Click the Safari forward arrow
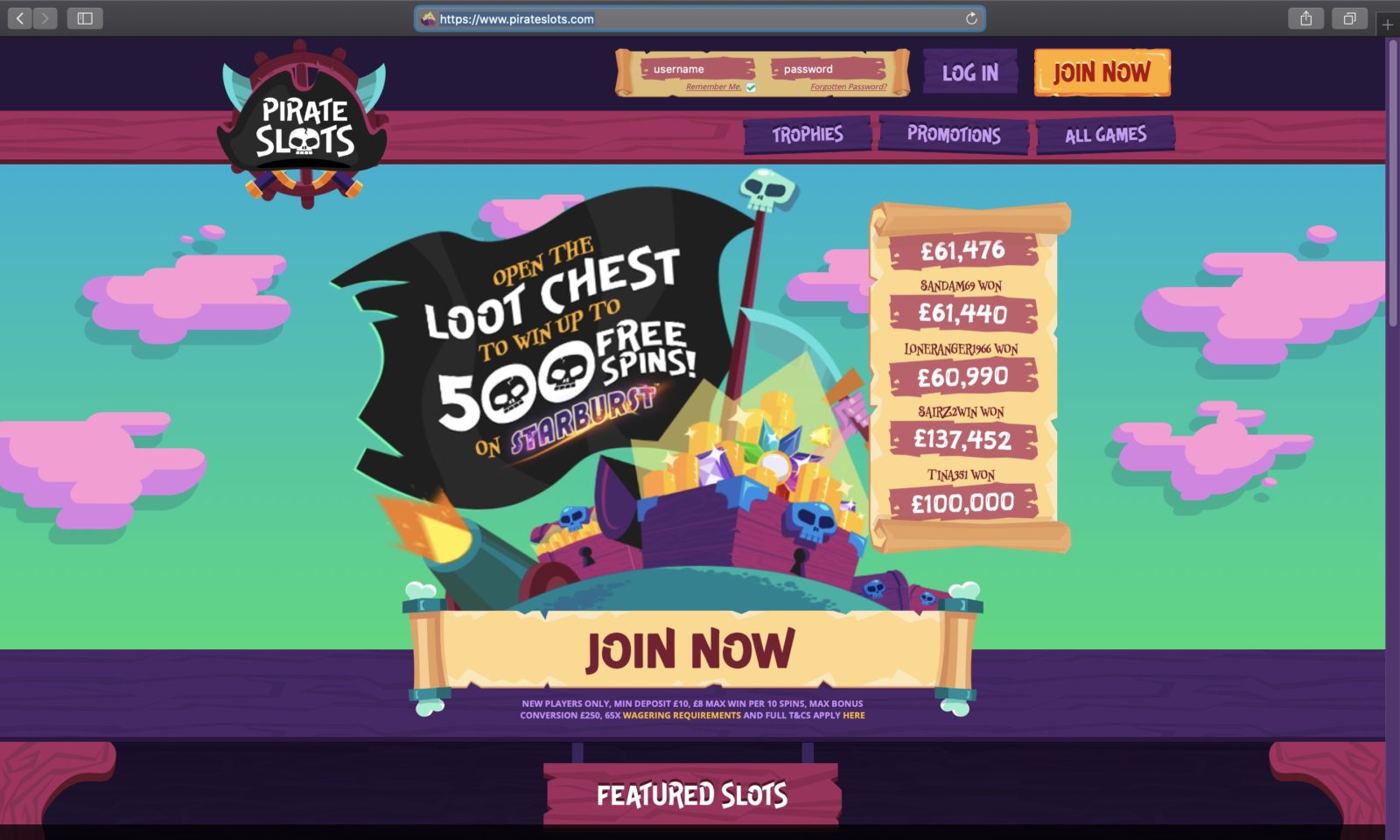 coord(45,18)
